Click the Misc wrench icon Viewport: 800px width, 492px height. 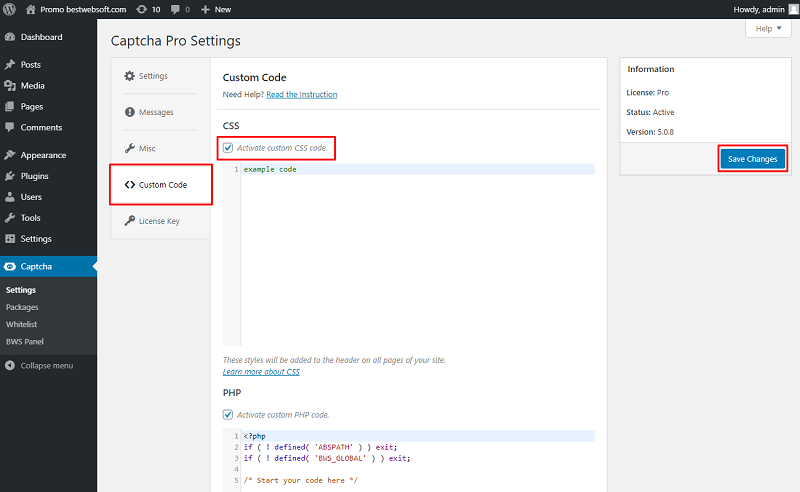[130, 148]
